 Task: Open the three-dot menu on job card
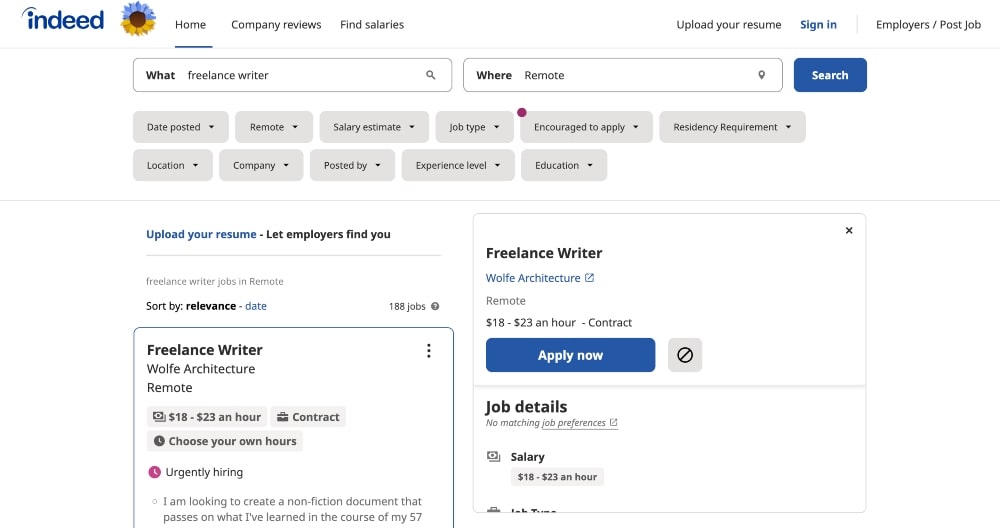pyautogui.click(x=429, y=350)
